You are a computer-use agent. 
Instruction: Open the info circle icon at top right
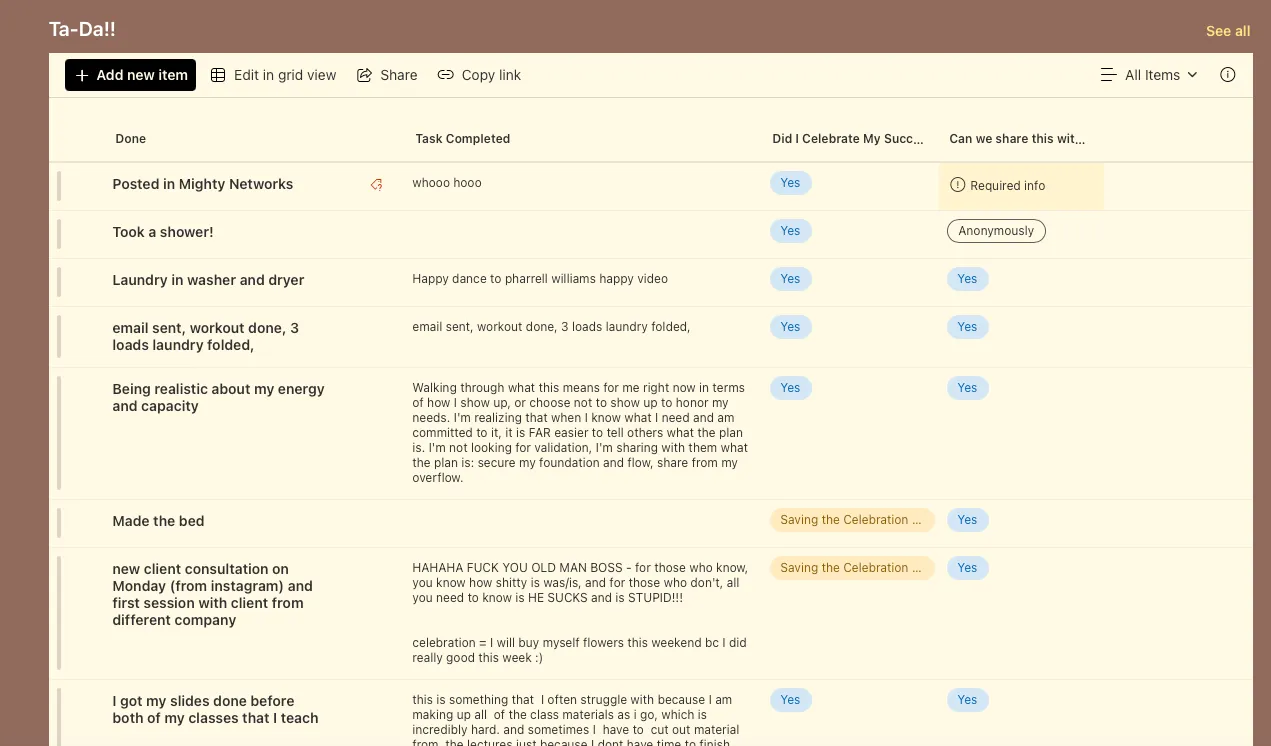coord(1228,75)
